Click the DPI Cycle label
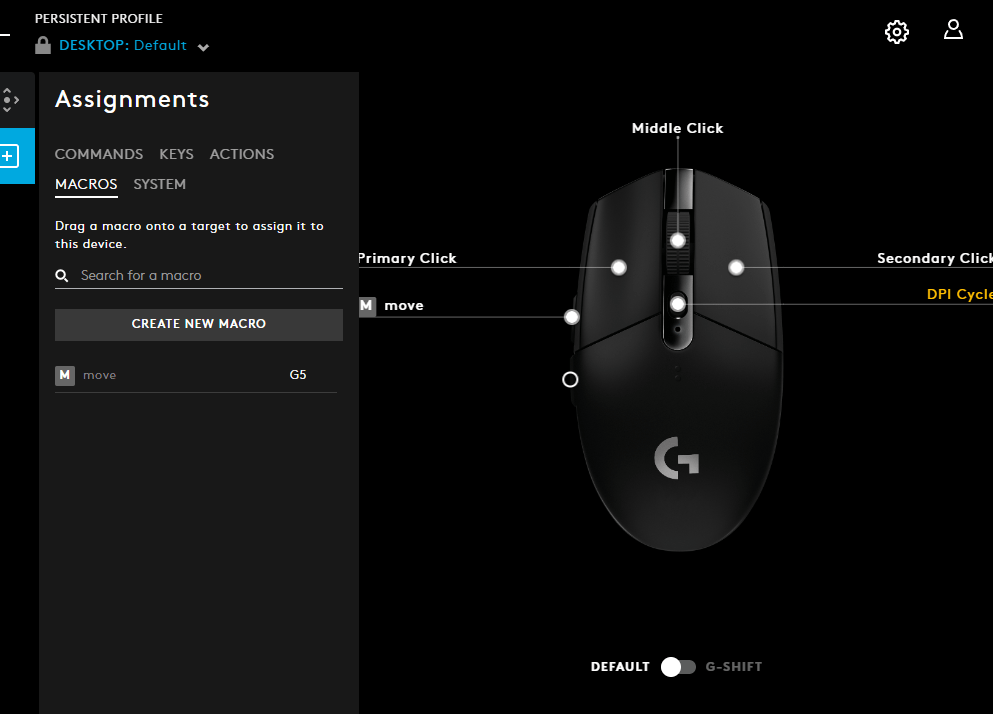 (959, 295)
